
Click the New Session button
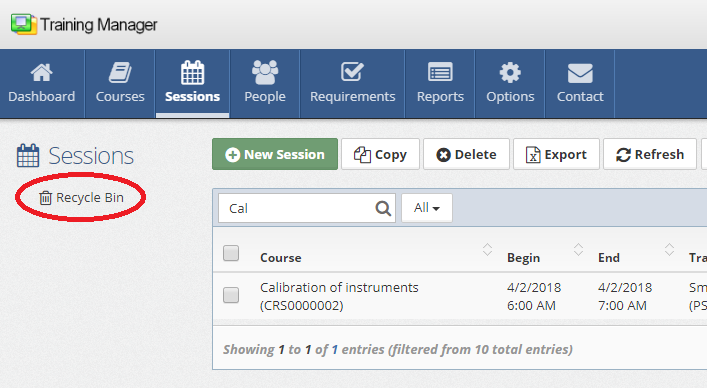tap(275, 154)
